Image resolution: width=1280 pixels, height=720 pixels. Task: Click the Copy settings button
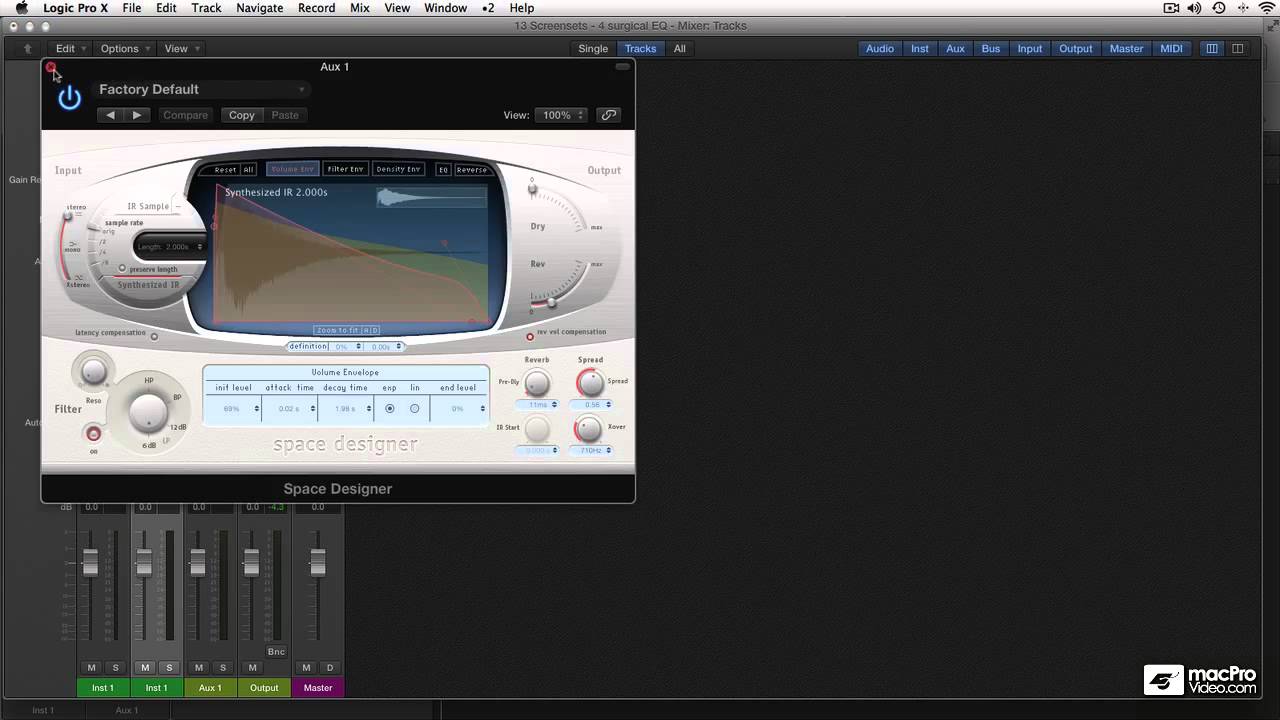(242, 115)
